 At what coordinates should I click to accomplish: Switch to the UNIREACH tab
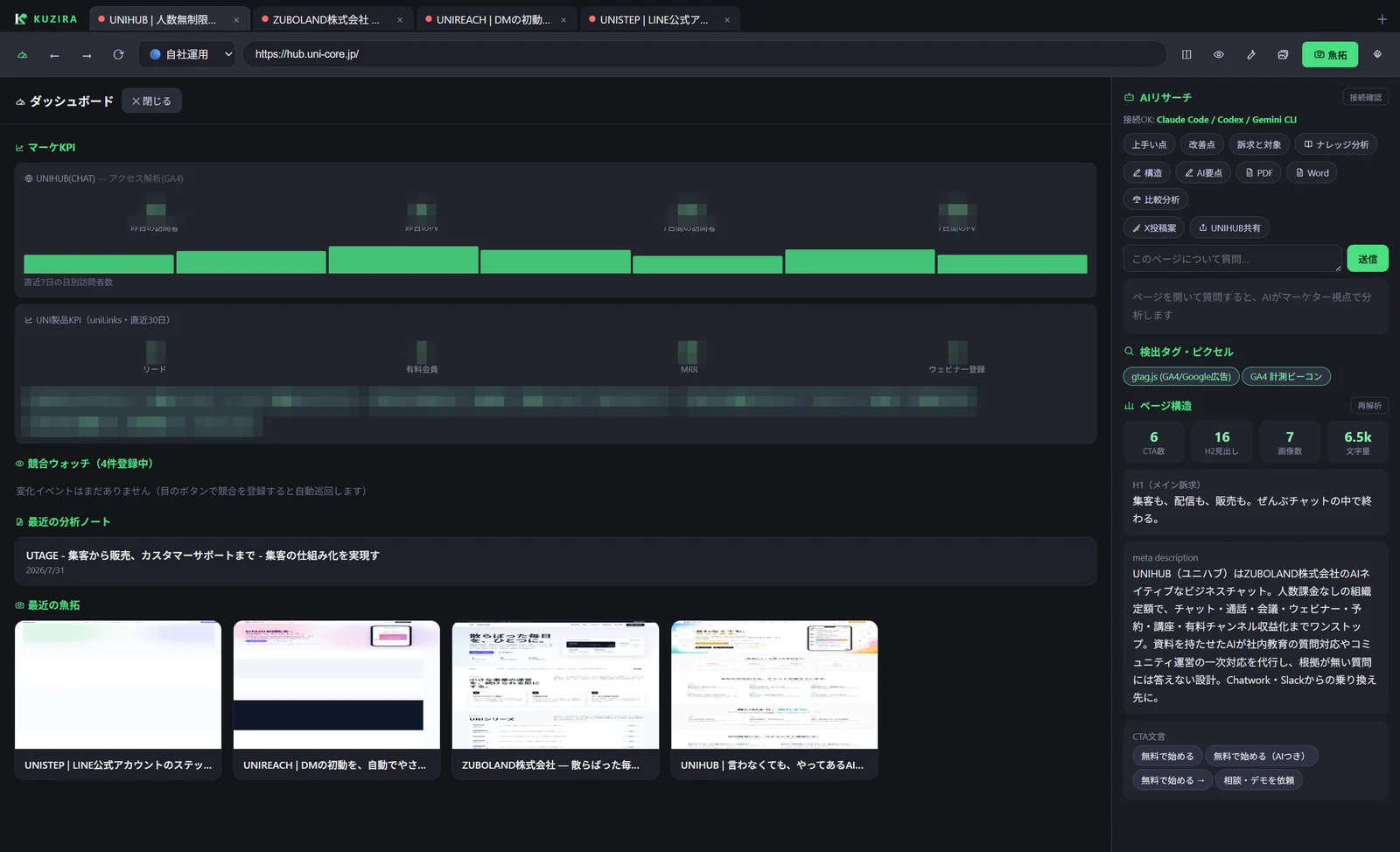point(496,19)
